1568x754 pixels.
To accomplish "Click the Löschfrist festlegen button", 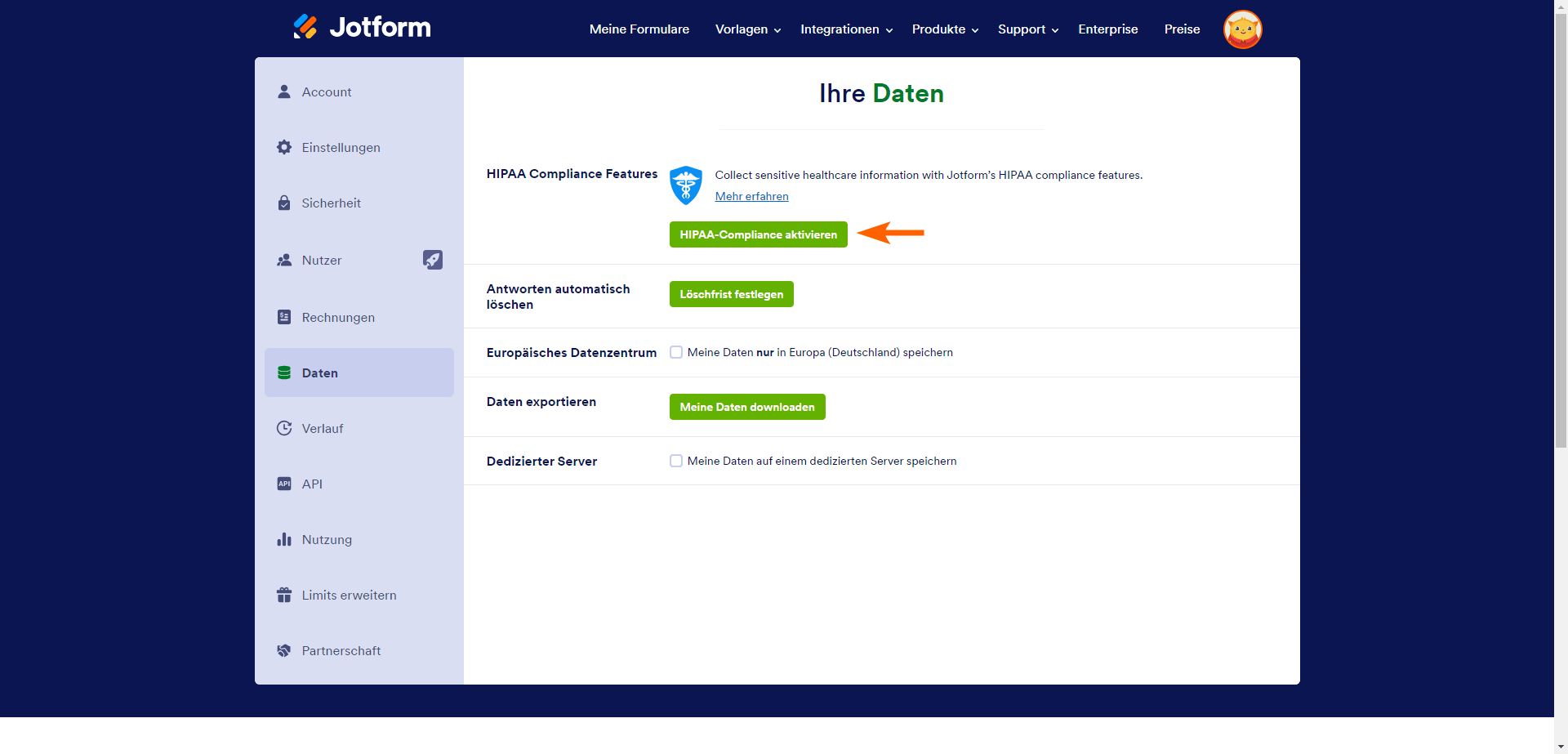I will tap(732, 294).
